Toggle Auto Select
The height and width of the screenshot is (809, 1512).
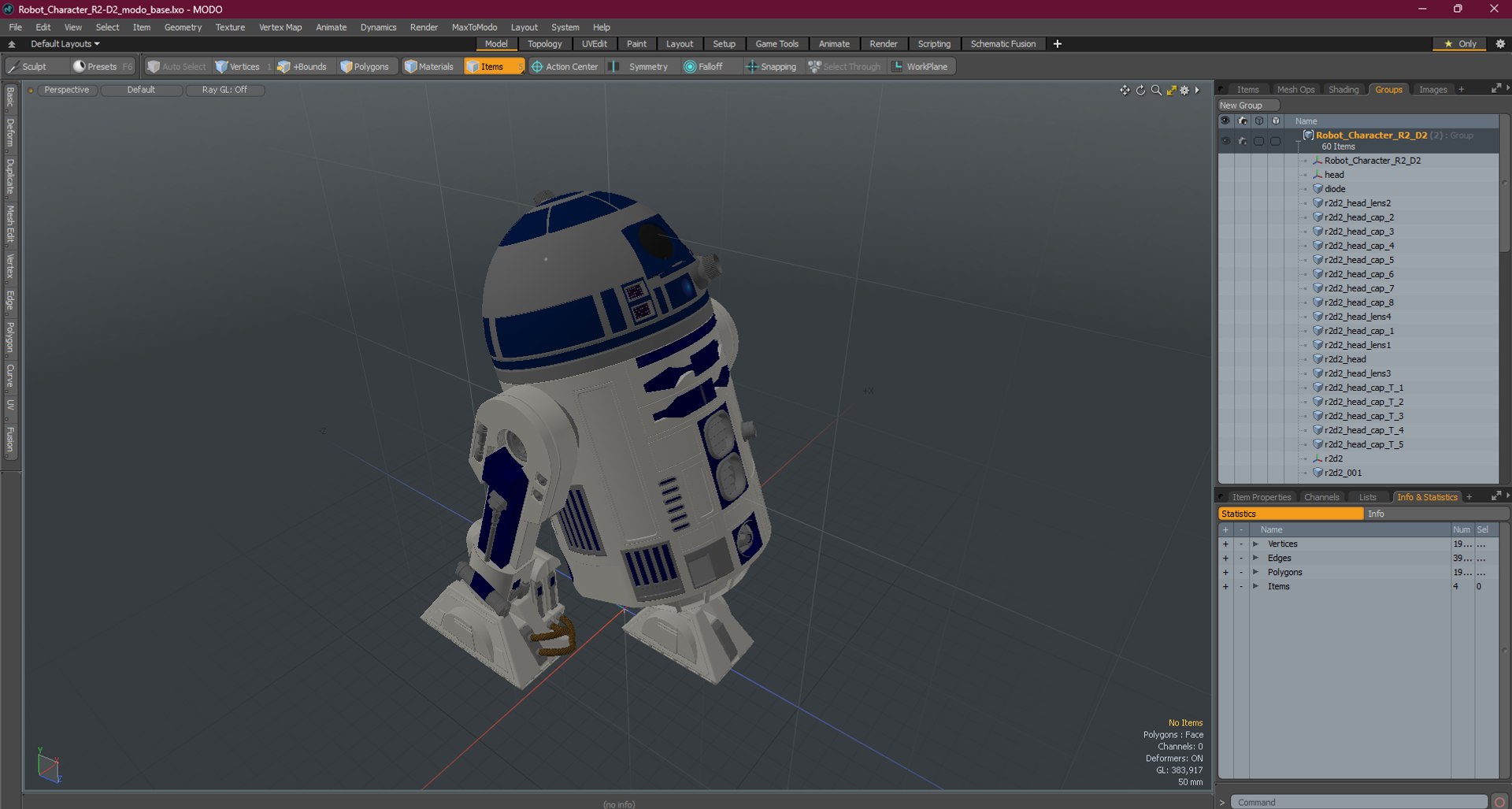pos(176,67)
